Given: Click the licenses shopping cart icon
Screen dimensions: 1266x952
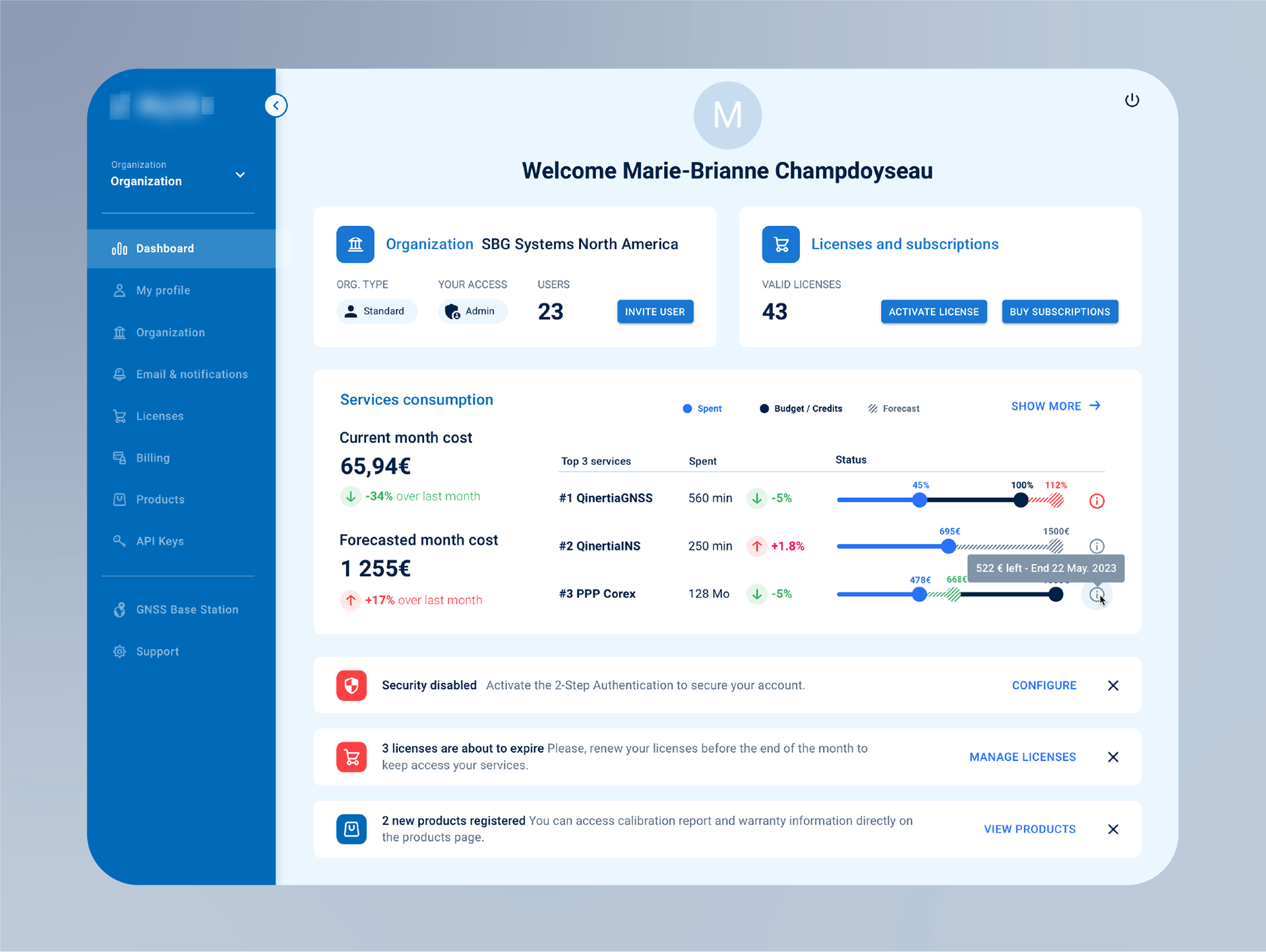Looking at the screenshot, I should (x=781, y=245).
